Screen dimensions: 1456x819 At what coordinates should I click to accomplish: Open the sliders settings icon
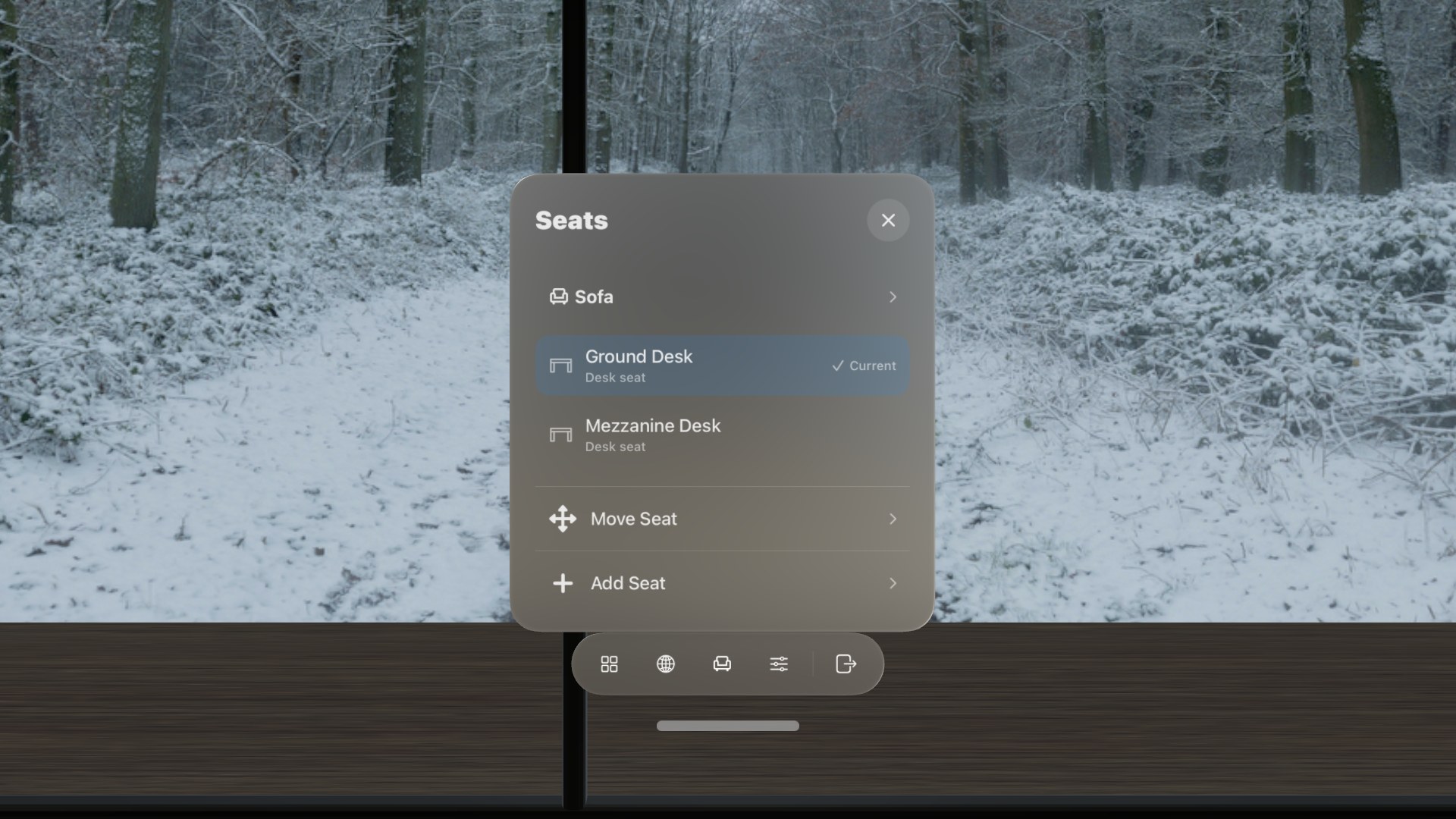click(779, 664)
